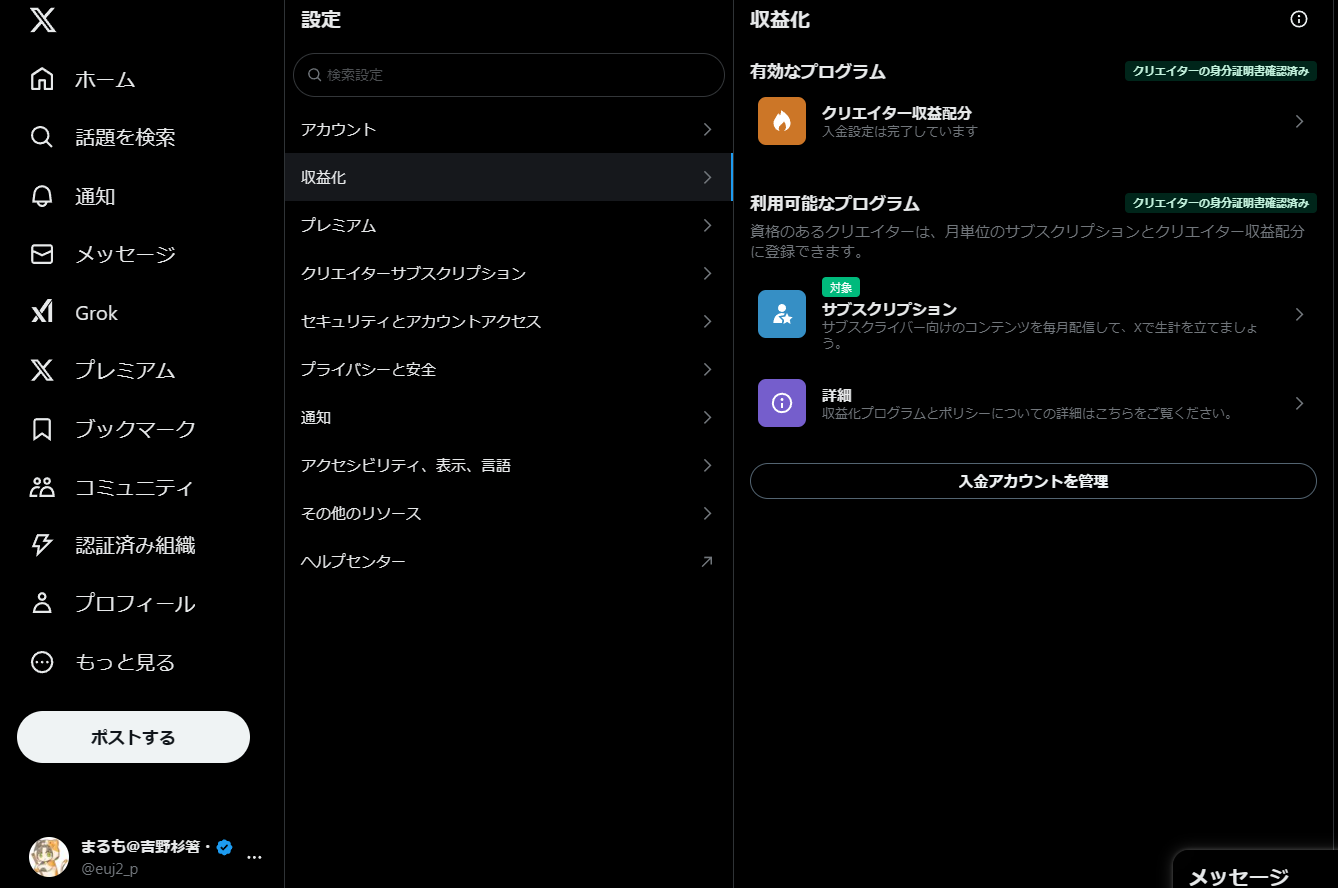Click the @euj2_p handle text

(x=110, y=869)
